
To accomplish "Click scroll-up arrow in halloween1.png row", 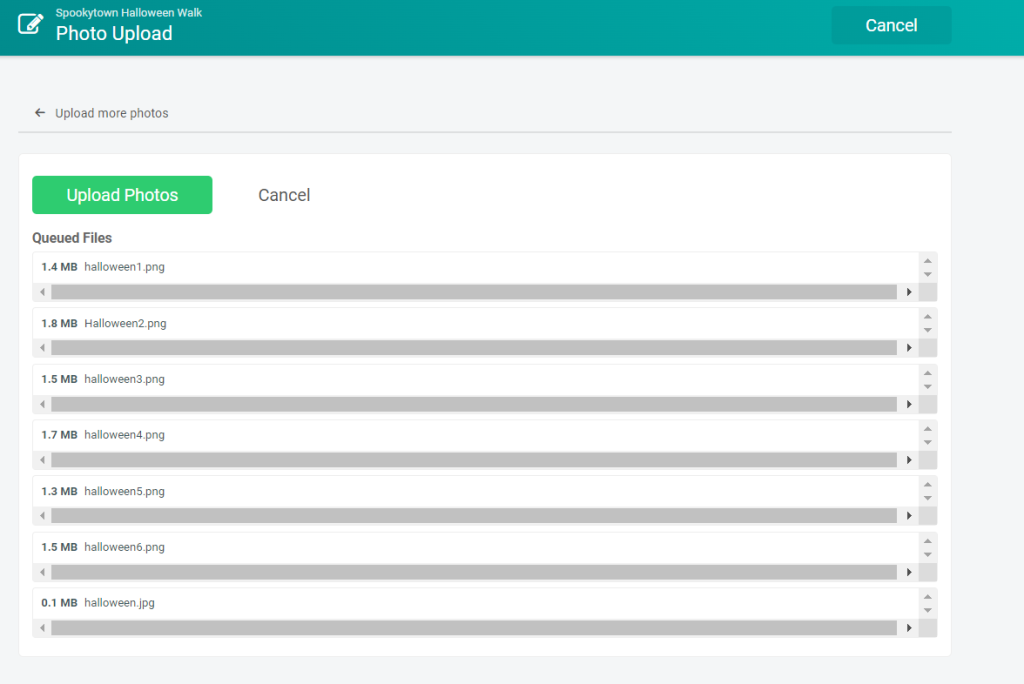I will pos(927,261).
